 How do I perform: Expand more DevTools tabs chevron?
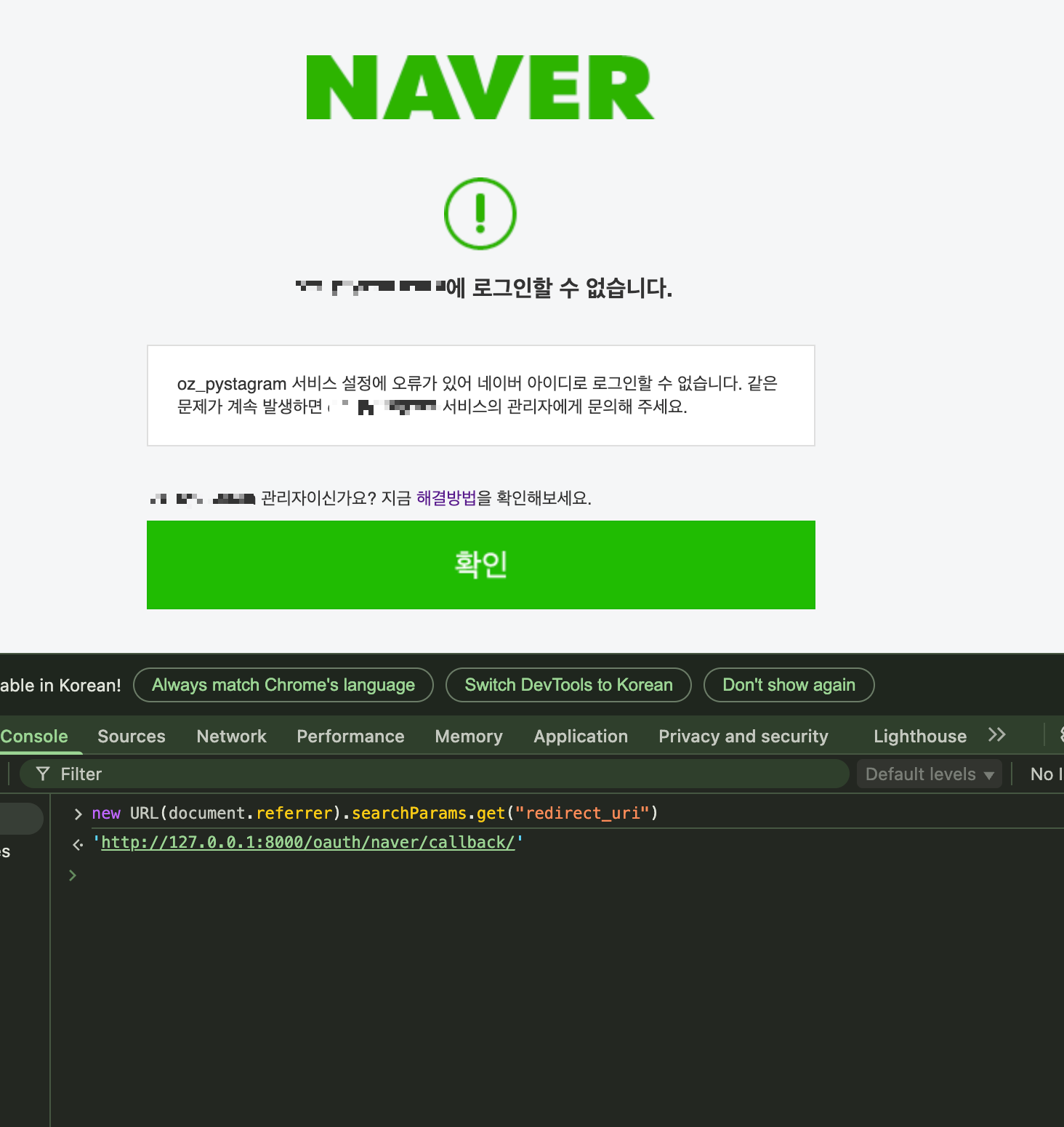tap(997, 735)
